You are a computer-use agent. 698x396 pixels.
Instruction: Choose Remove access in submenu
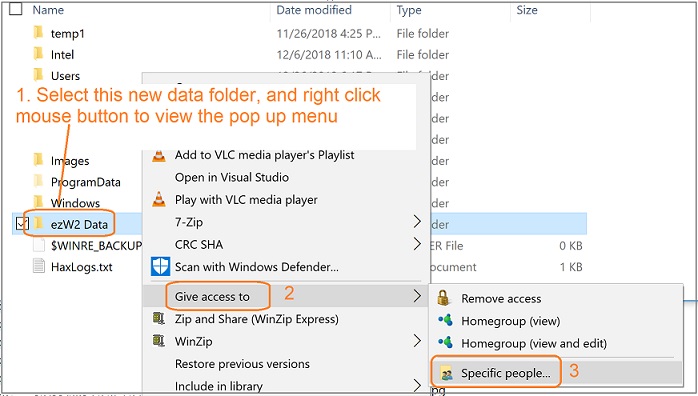[x=501, y=299]
